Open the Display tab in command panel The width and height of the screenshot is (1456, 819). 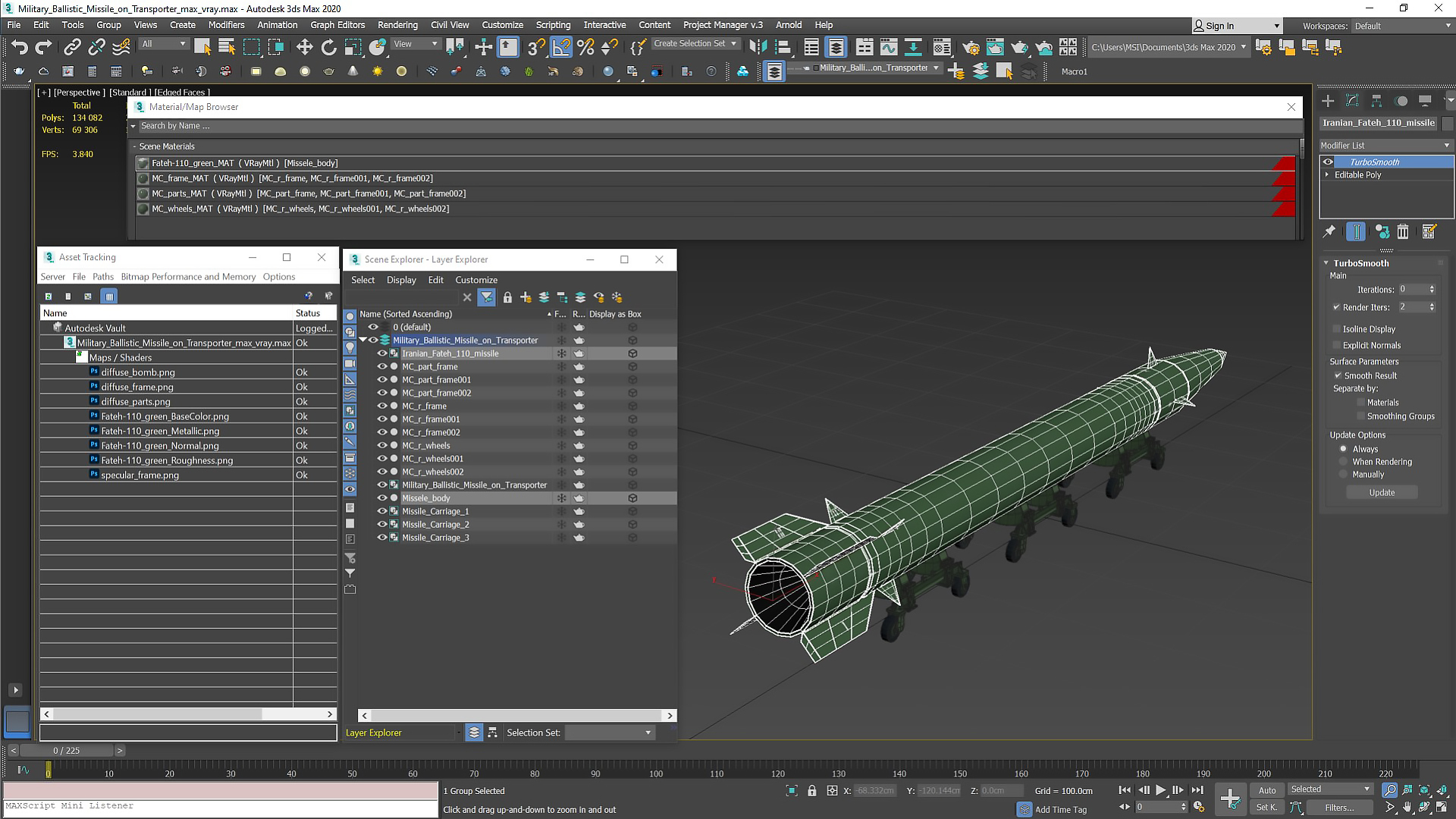coord(1426,101)
